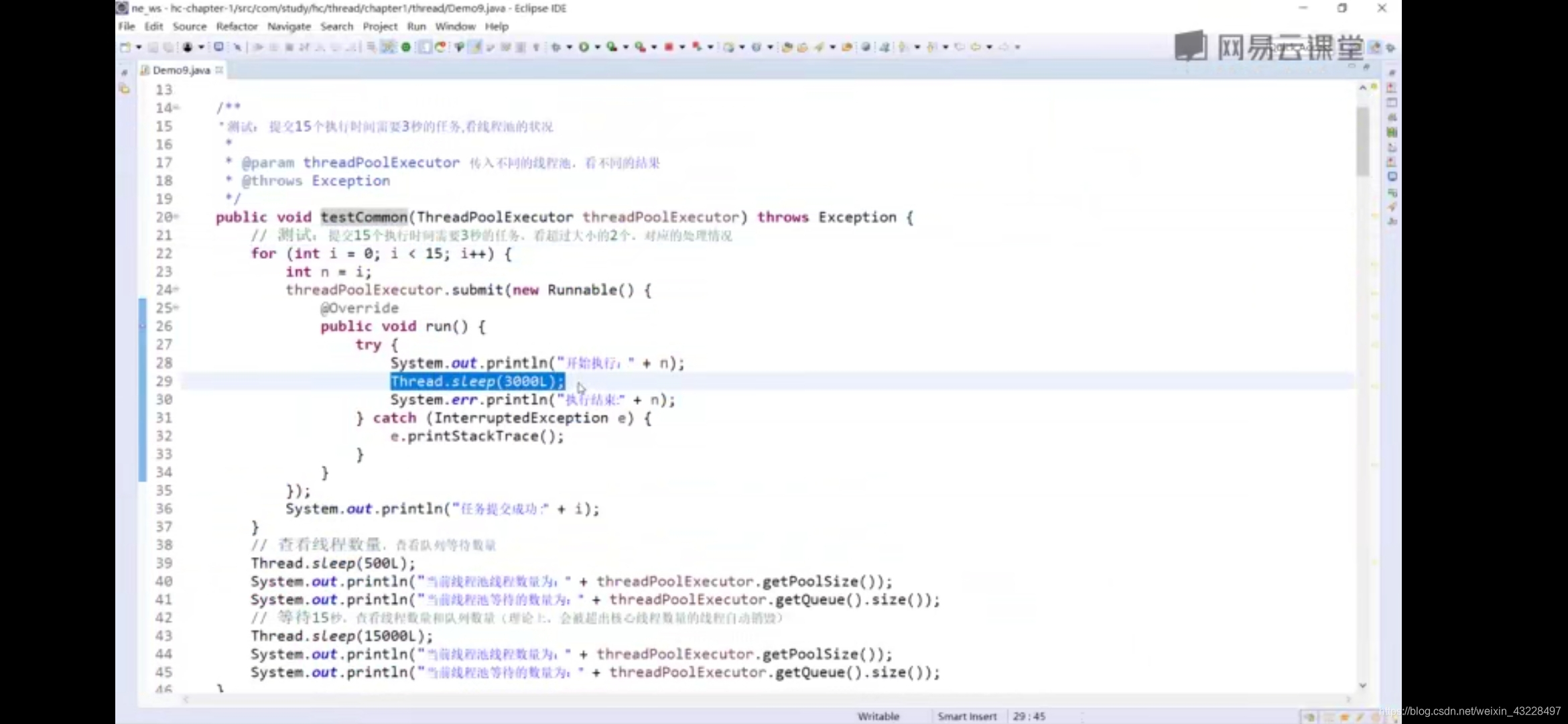Screen dimensions: 1568x724
Task: Expand the Run launch dropdown arrow
Action: click(x=597, y=47)
